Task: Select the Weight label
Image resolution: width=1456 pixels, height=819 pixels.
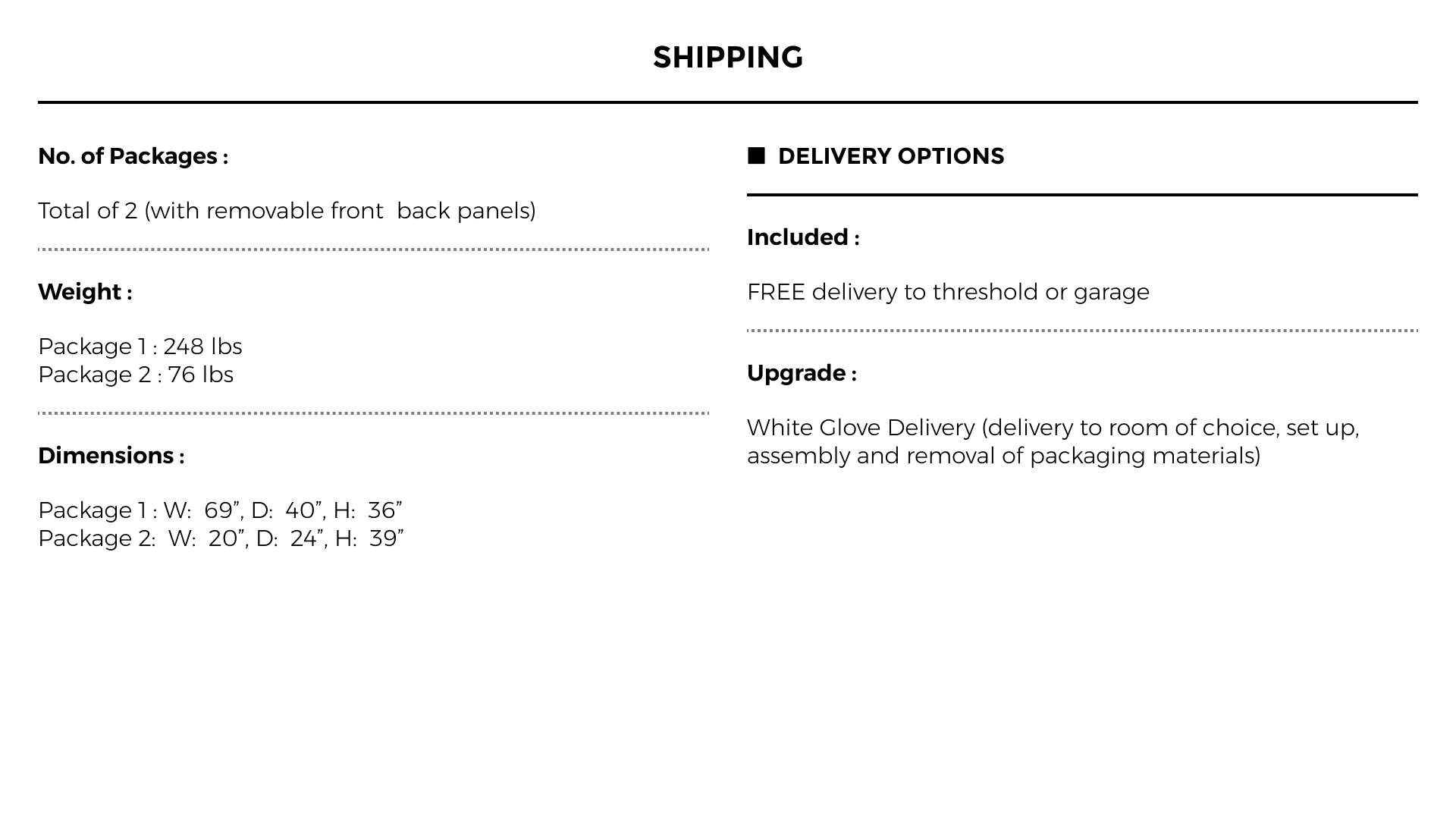Action: coord(85,292)
